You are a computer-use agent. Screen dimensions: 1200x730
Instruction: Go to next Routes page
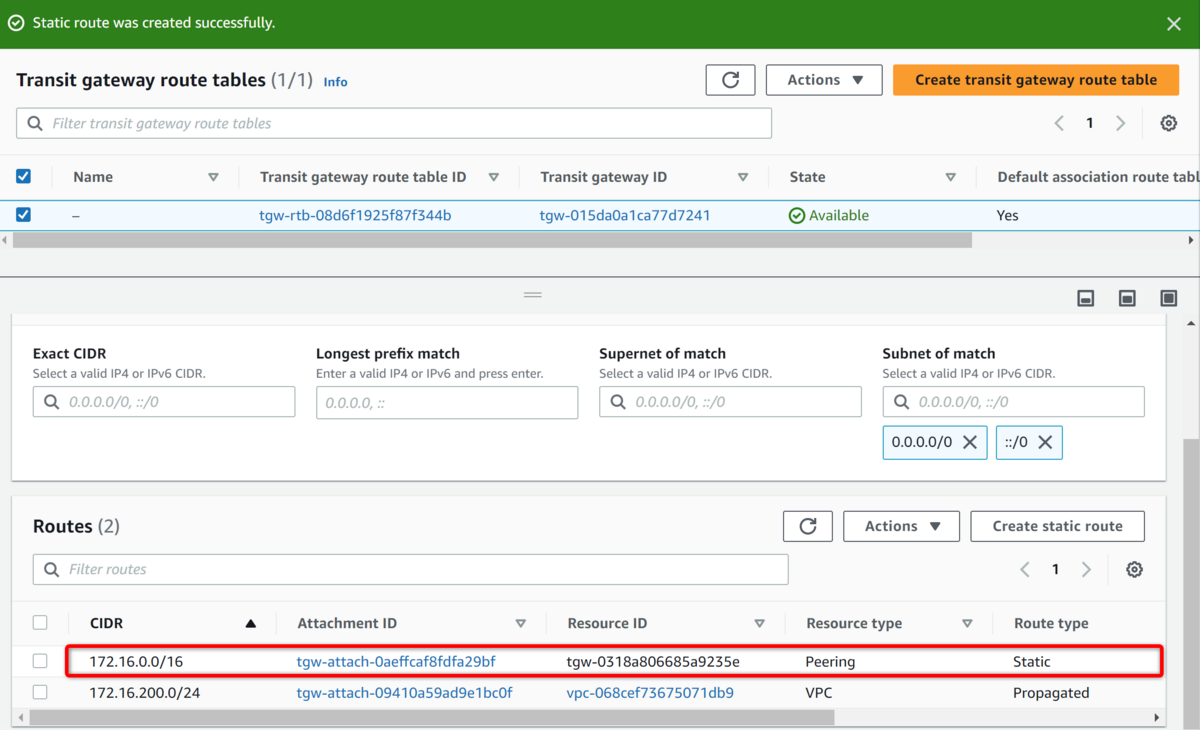[1087, 569]
